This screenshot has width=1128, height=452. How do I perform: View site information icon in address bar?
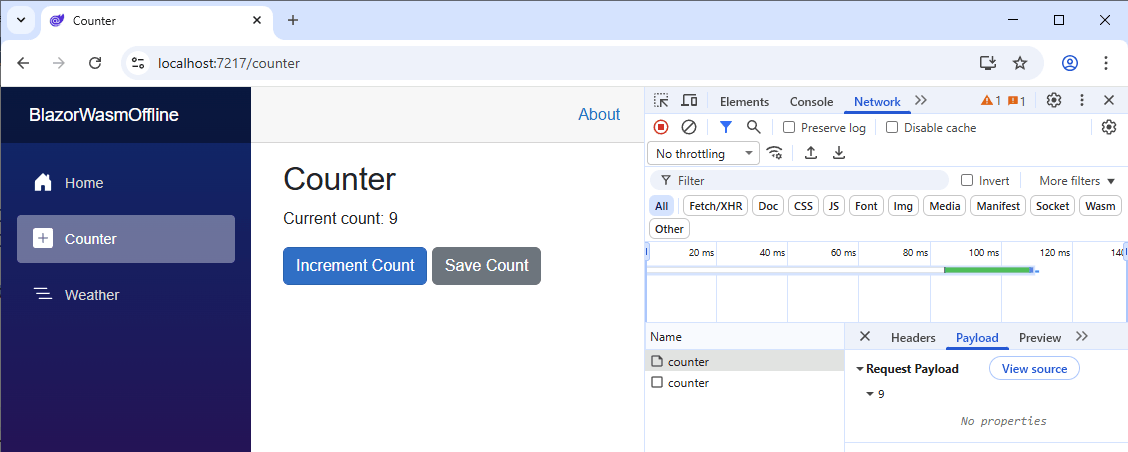coord(138,63)
